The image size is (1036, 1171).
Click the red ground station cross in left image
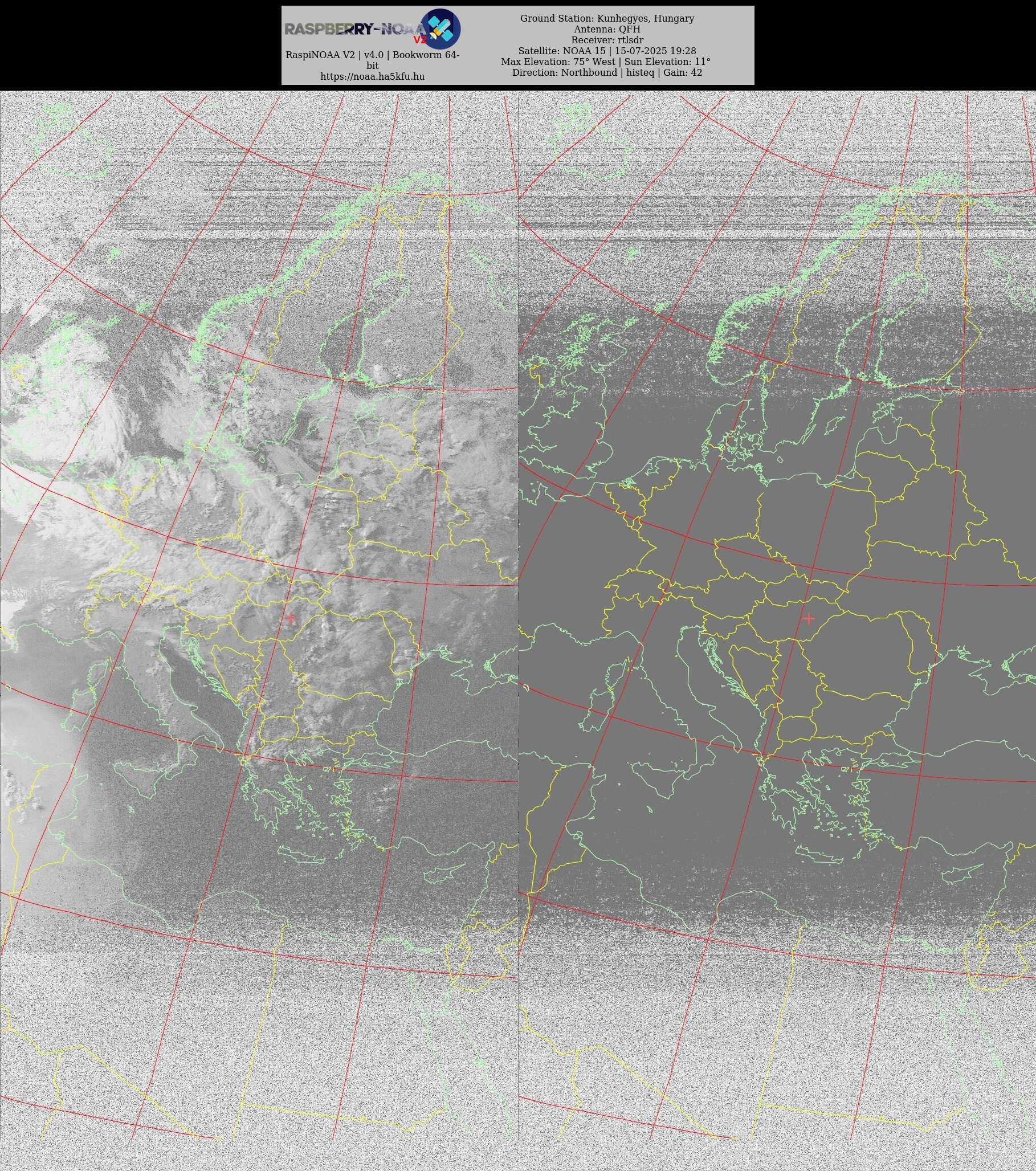coord(291,618)
